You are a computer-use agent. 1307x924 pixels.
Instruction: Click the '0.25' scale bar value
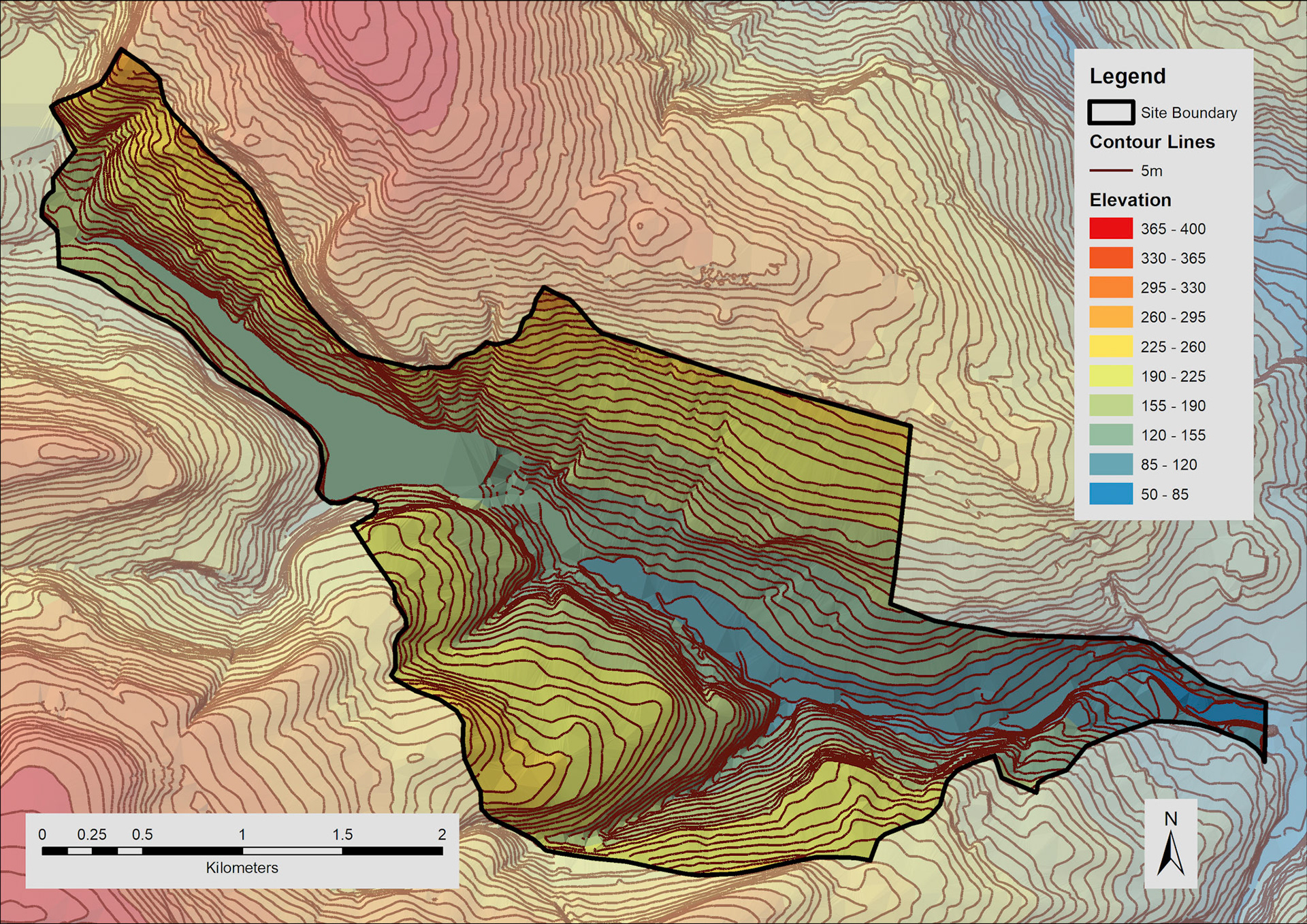[91, 835]
